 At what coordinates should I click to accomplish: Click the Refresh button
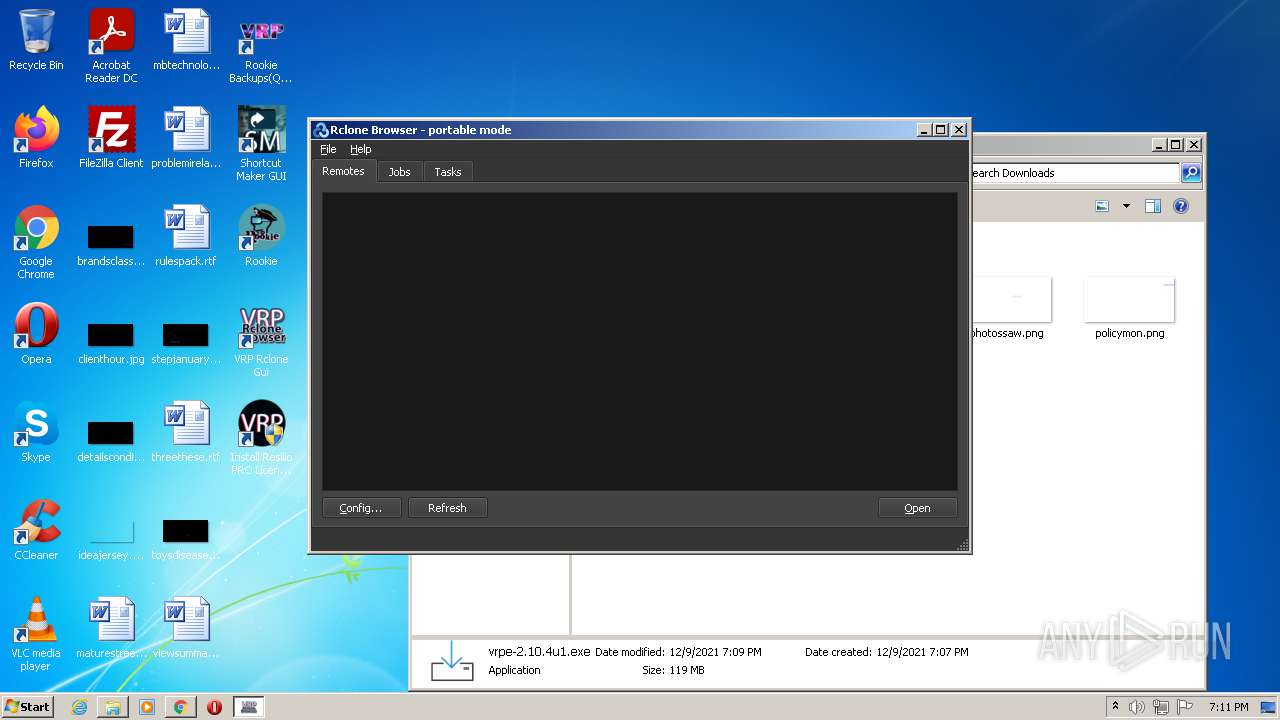tap(447, 508)
